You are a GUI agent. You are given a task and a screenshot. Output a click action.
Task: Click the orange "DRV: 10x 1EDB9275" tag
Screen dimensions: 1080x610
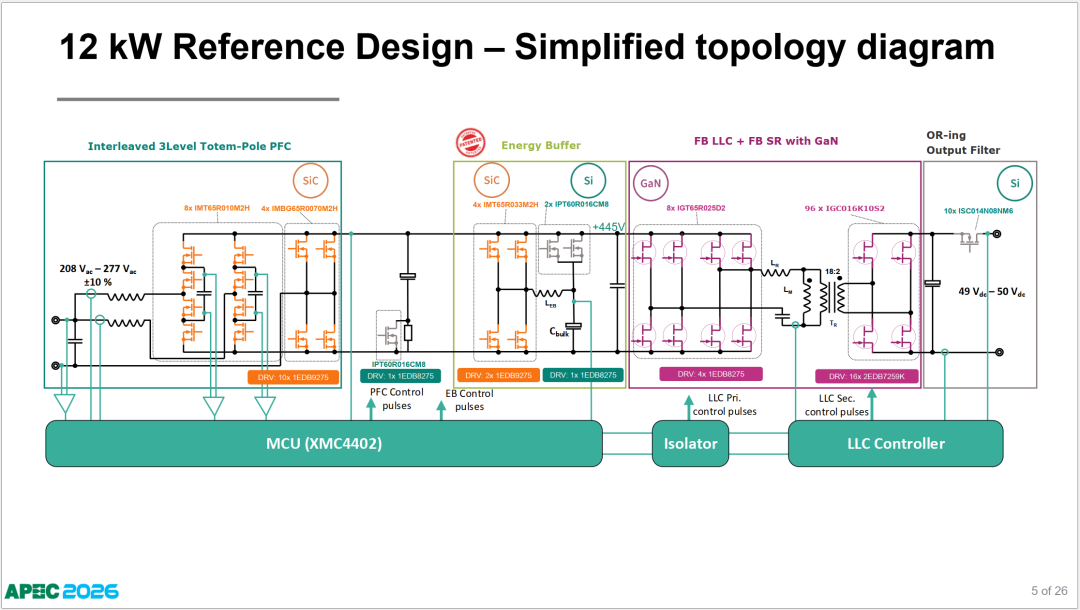293,377
